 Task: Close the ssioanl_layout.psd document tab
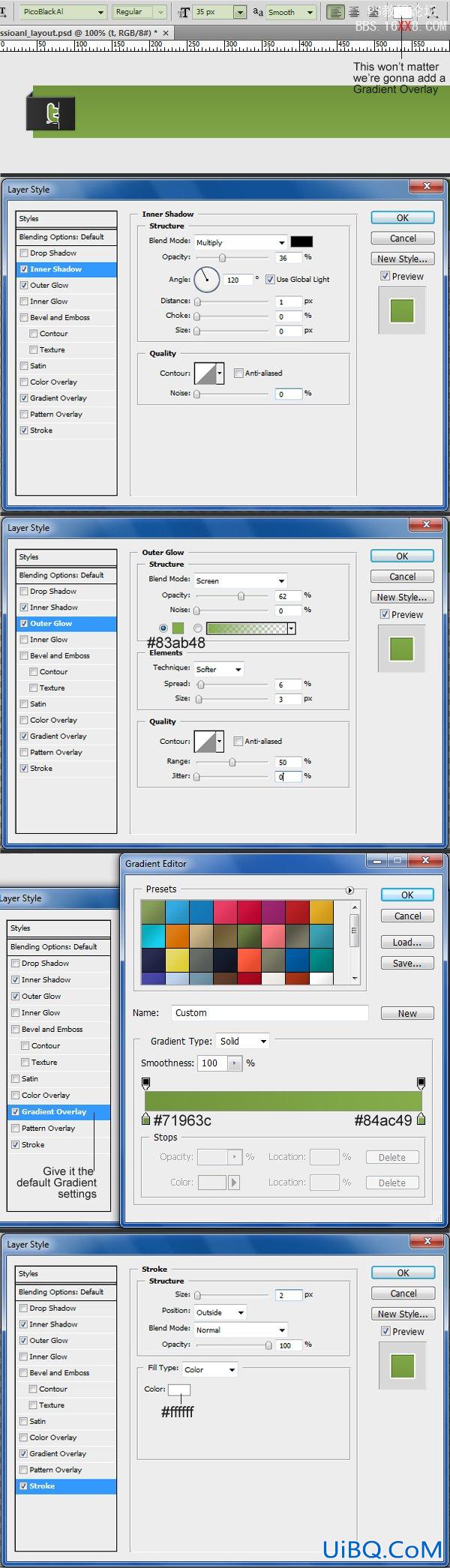(x=166, y=33)
